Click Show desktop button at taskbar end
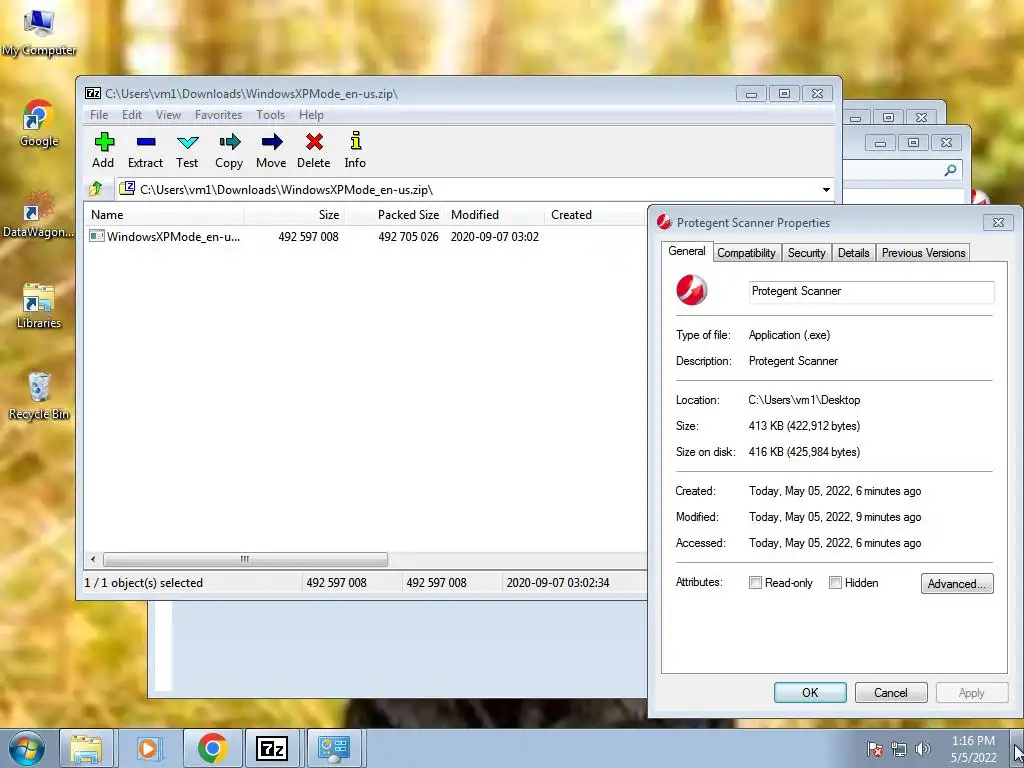The image size is (1024, 768). pyautogui.click(x=1019, y=748)
